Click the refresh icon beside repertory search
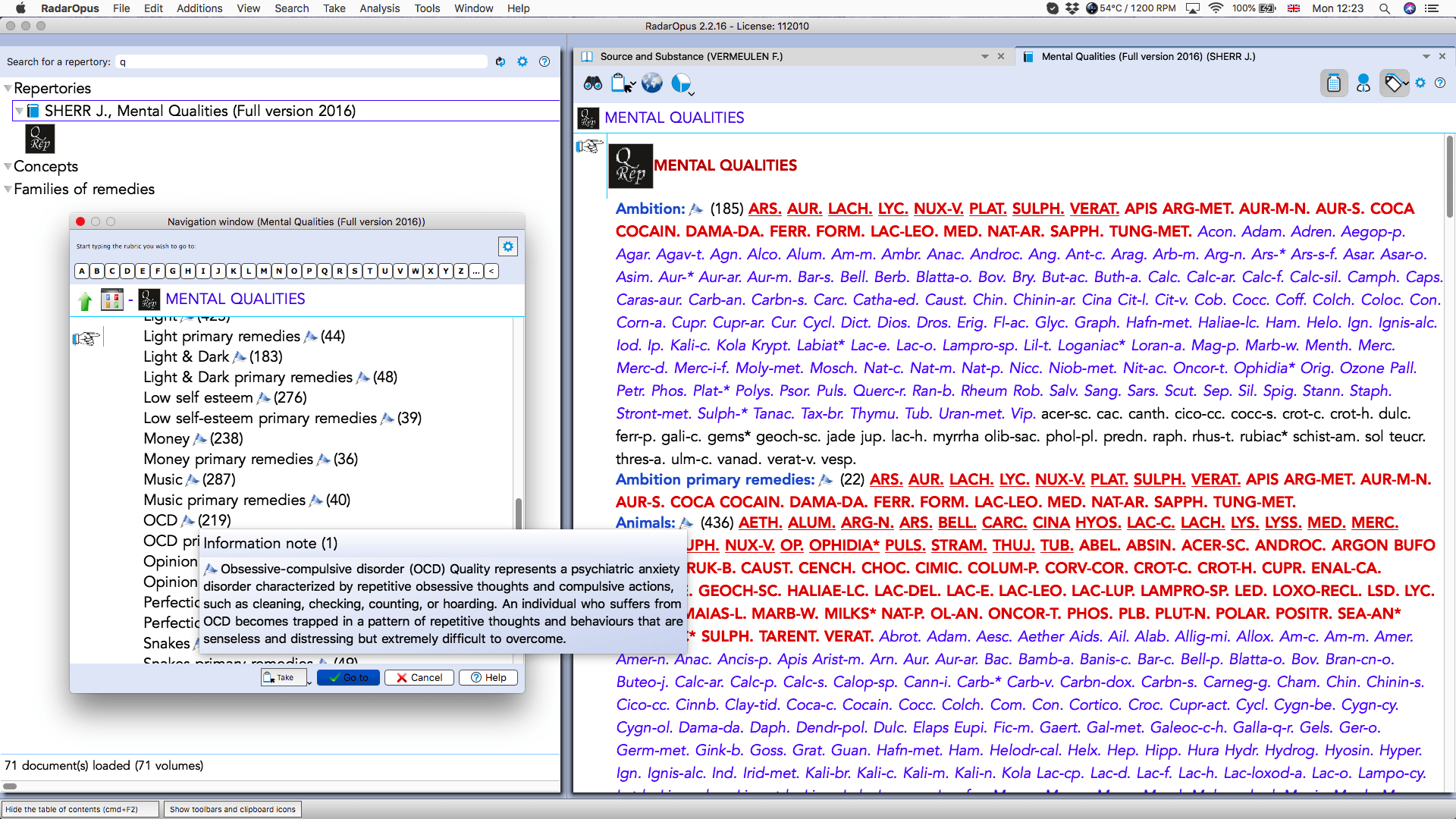Viewport: 1456px width, 819px height. click(x=500, y=61)
